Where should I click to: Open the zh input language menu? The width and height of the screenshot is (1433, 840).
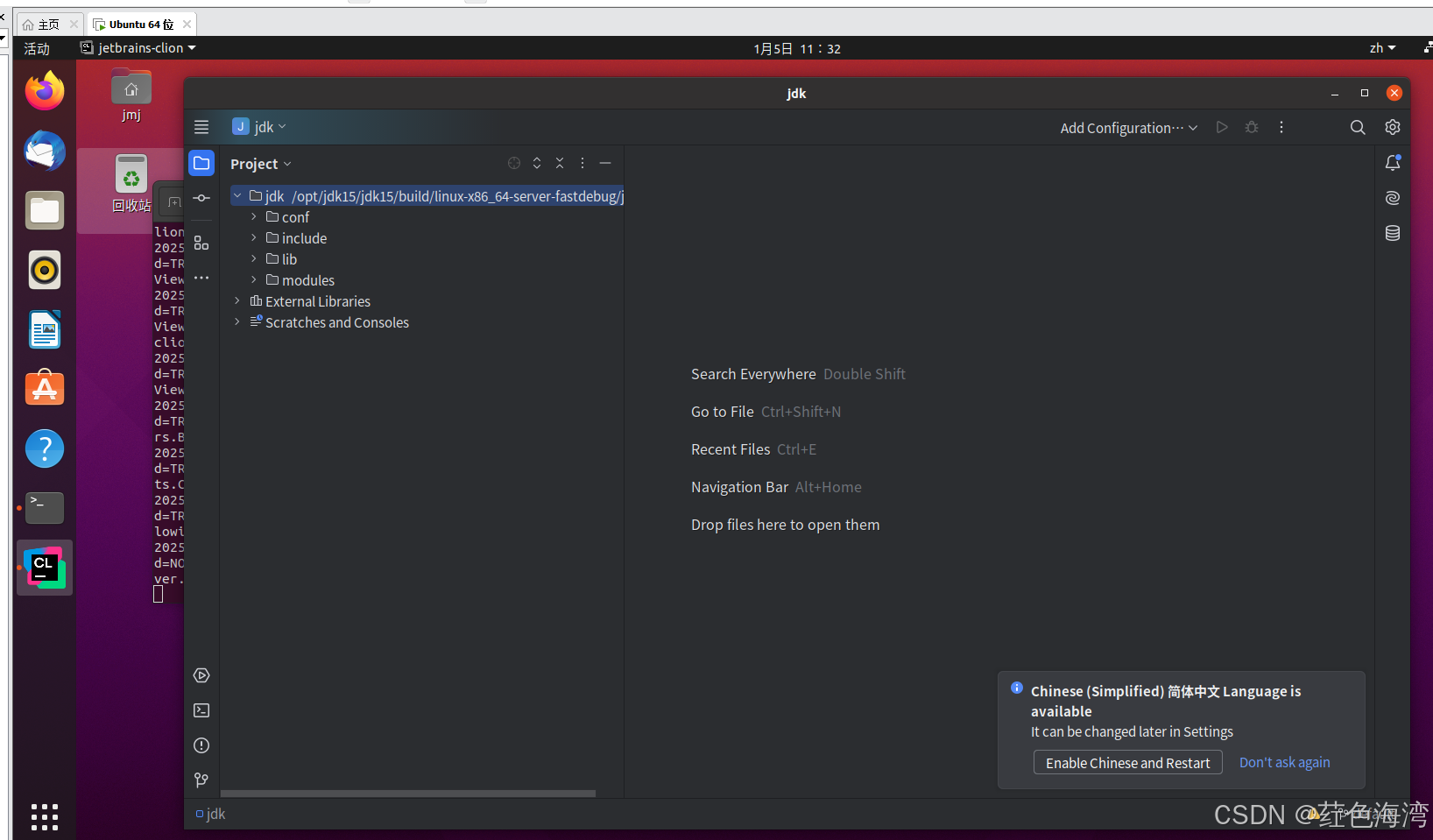(1382, 48)
